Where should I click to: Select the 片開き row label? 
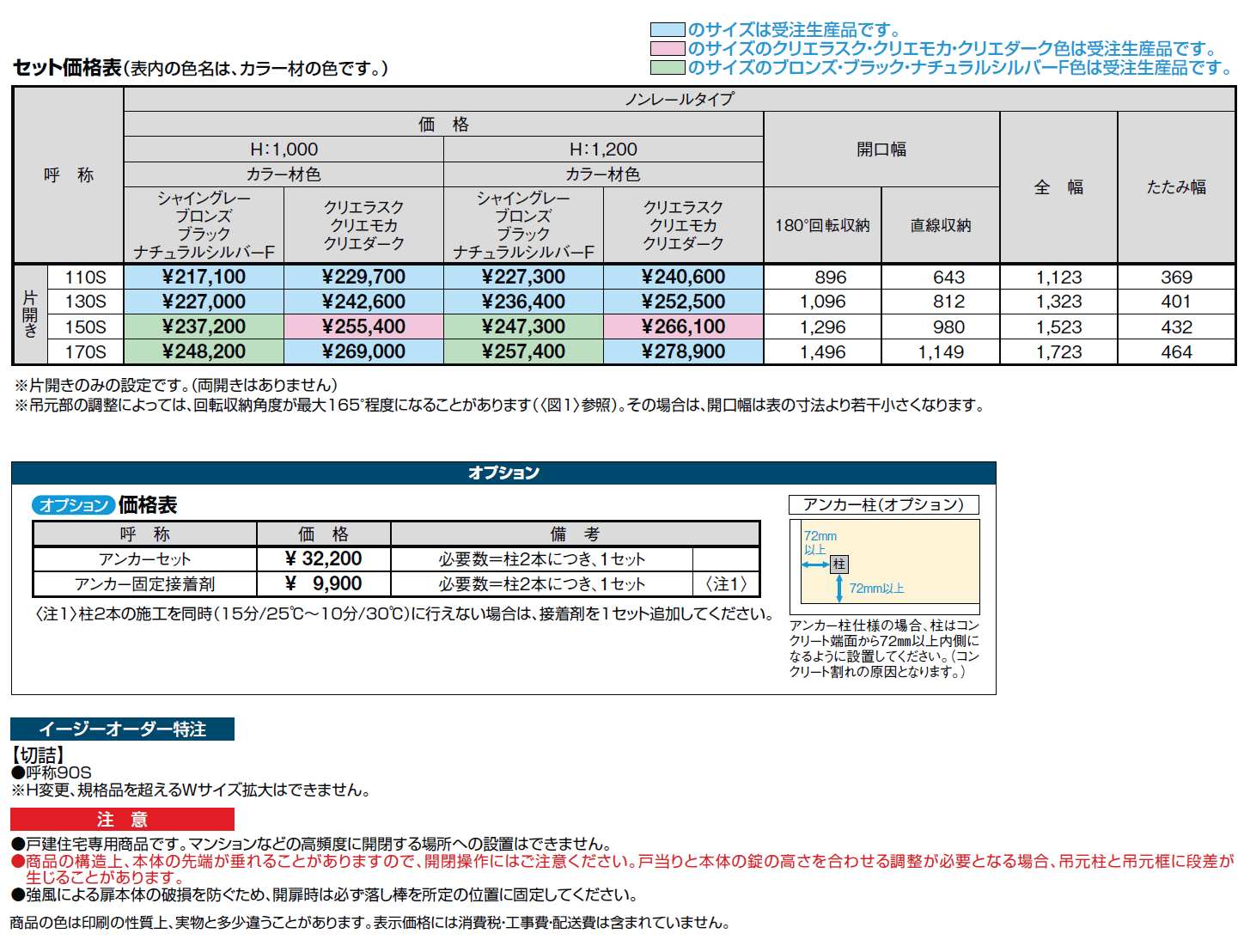[x=31, y=314]
